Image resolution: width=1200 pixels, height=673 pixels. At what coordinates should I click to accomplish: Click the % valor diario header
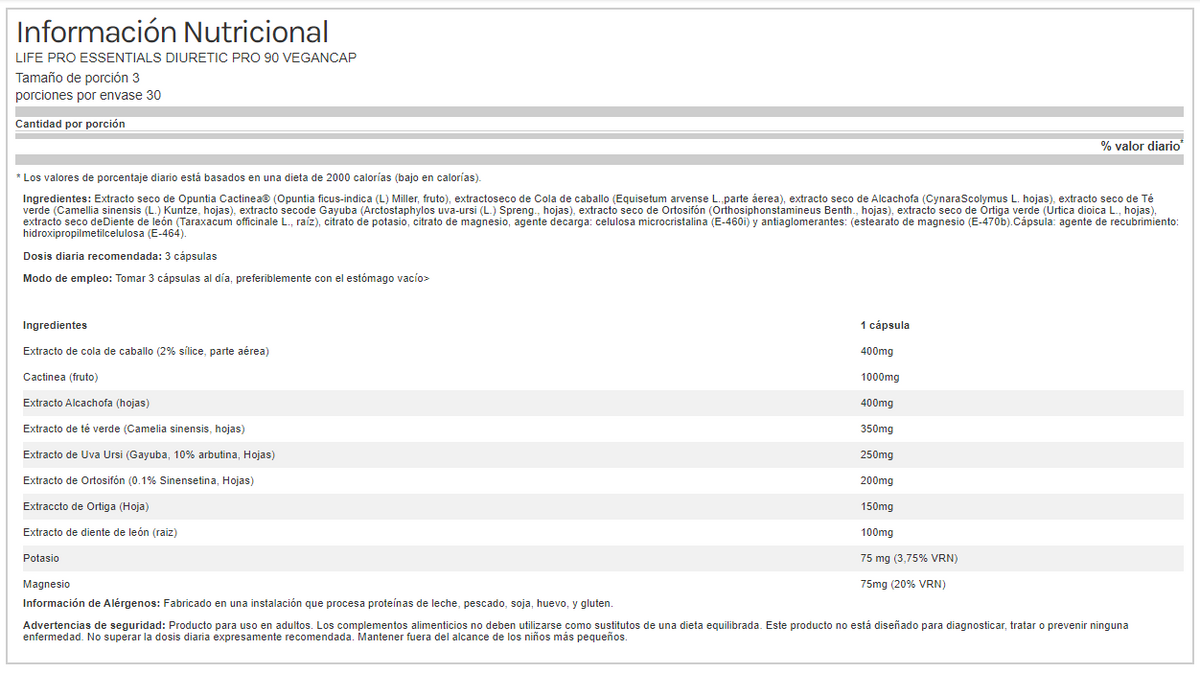tap(1140, 146)
